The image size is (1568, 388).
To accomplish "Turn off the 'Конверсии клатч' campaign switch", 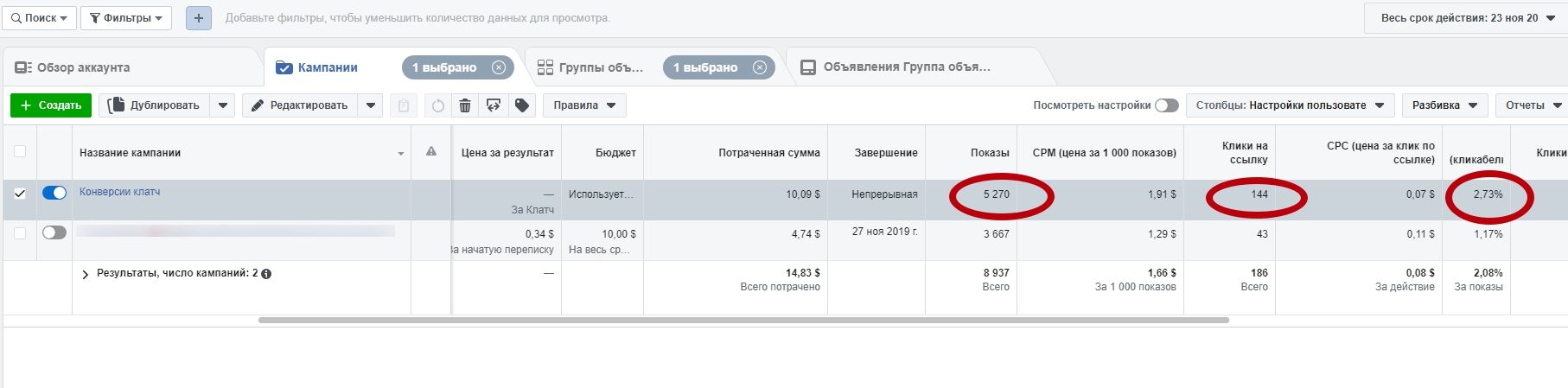I will pyautogui.click(x=54, y=194).
